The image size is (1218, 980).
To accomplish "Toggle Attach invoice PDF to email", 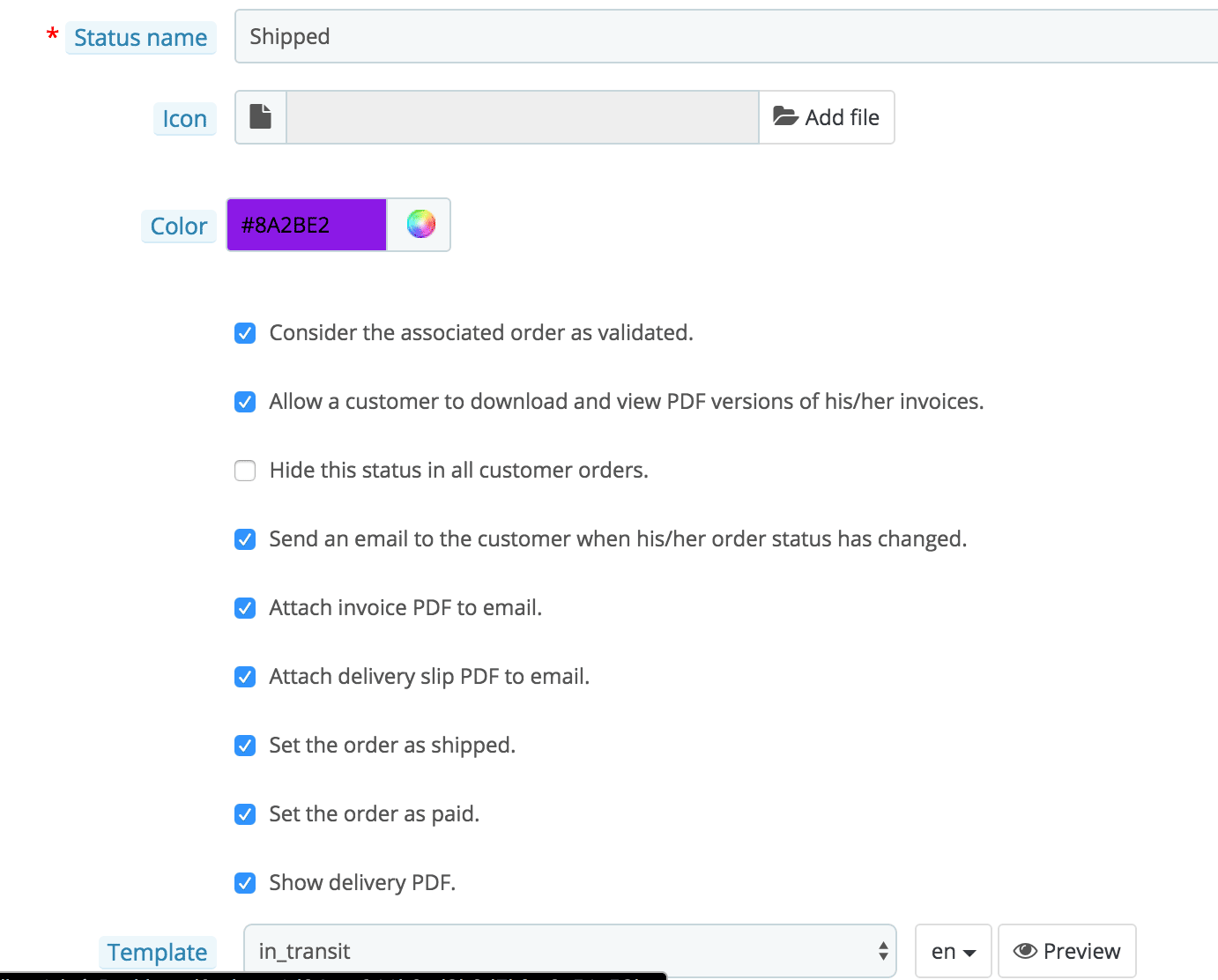I will tap(245, 608).
